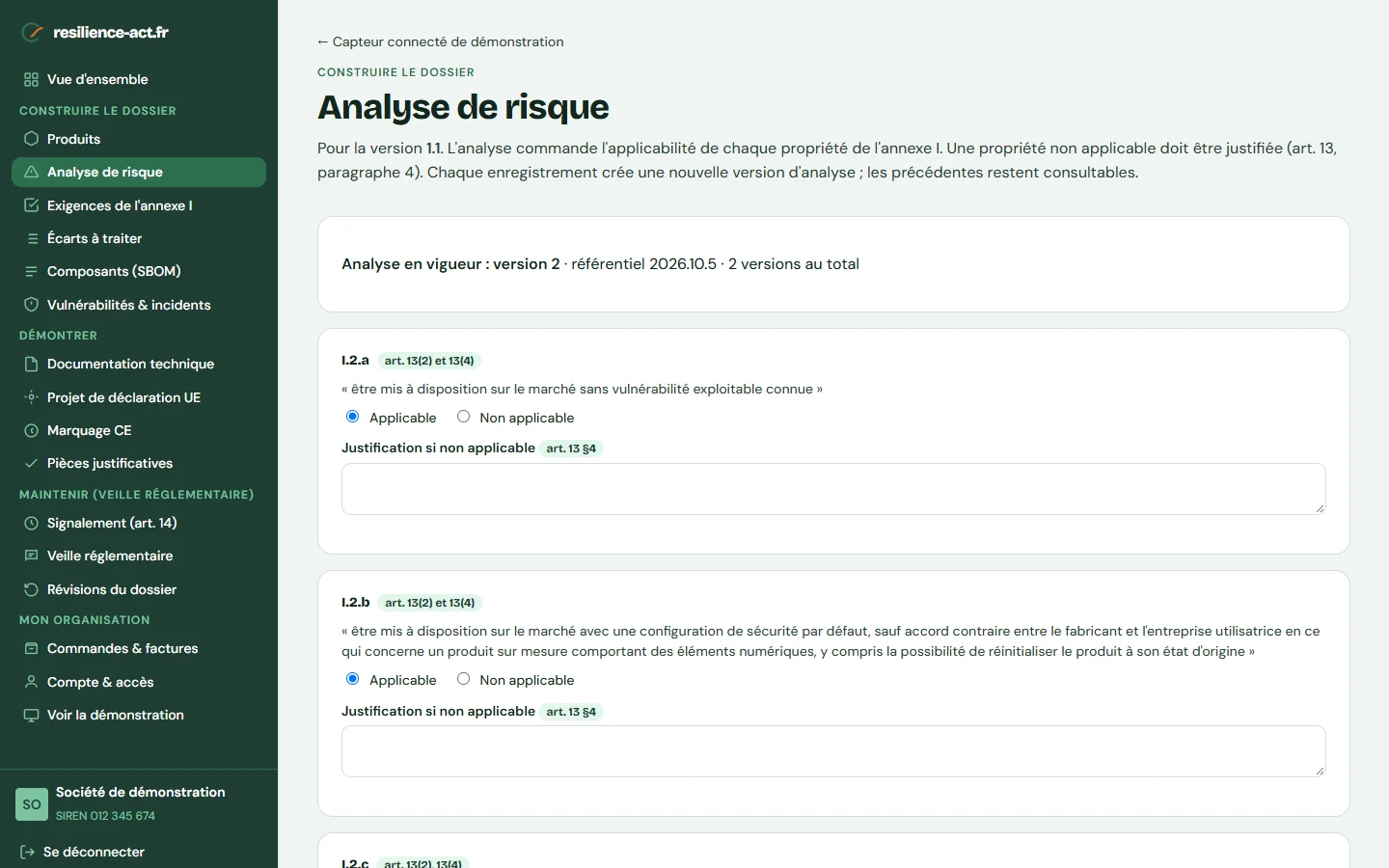
Task: Click the Veille réglementaire icon
Action: (x=32, y=556)
